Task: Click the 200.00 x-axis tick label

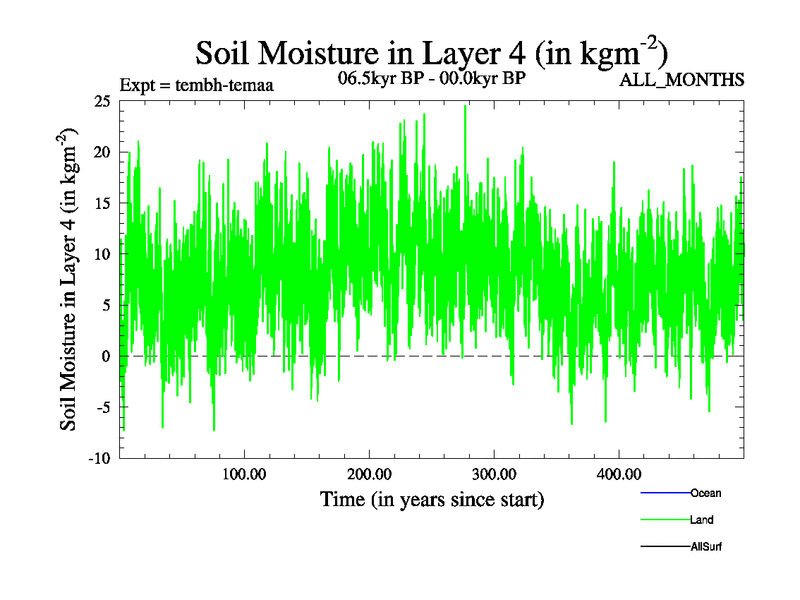Action: click(x=369, y=473)
